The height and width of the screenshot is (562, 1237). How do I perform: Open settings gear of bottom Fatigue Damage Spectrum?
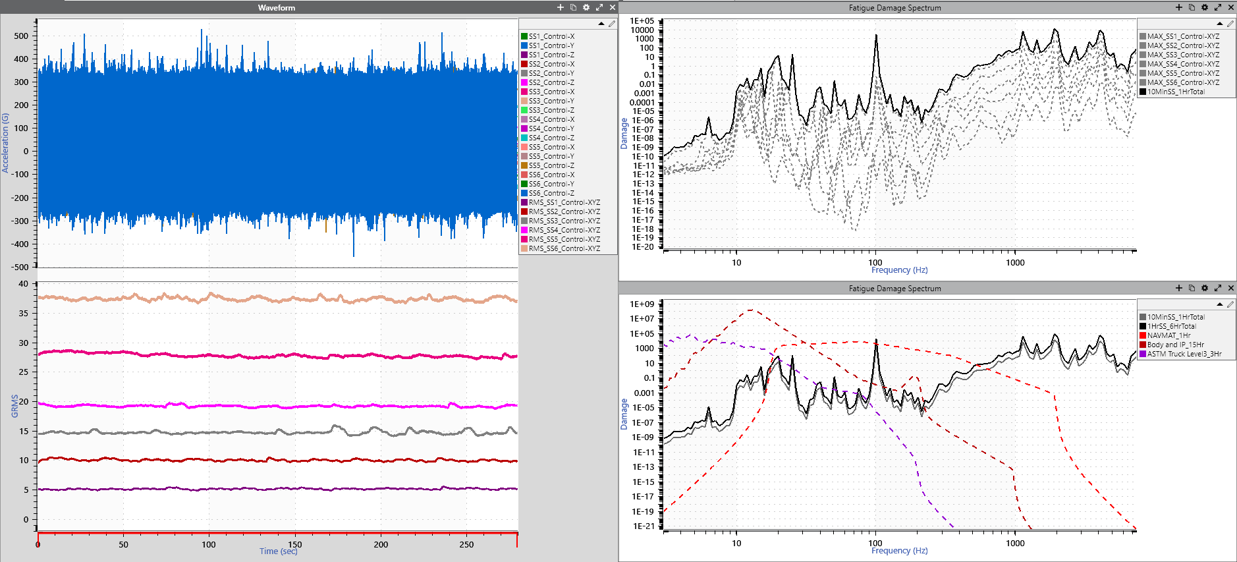[1205, 288]
